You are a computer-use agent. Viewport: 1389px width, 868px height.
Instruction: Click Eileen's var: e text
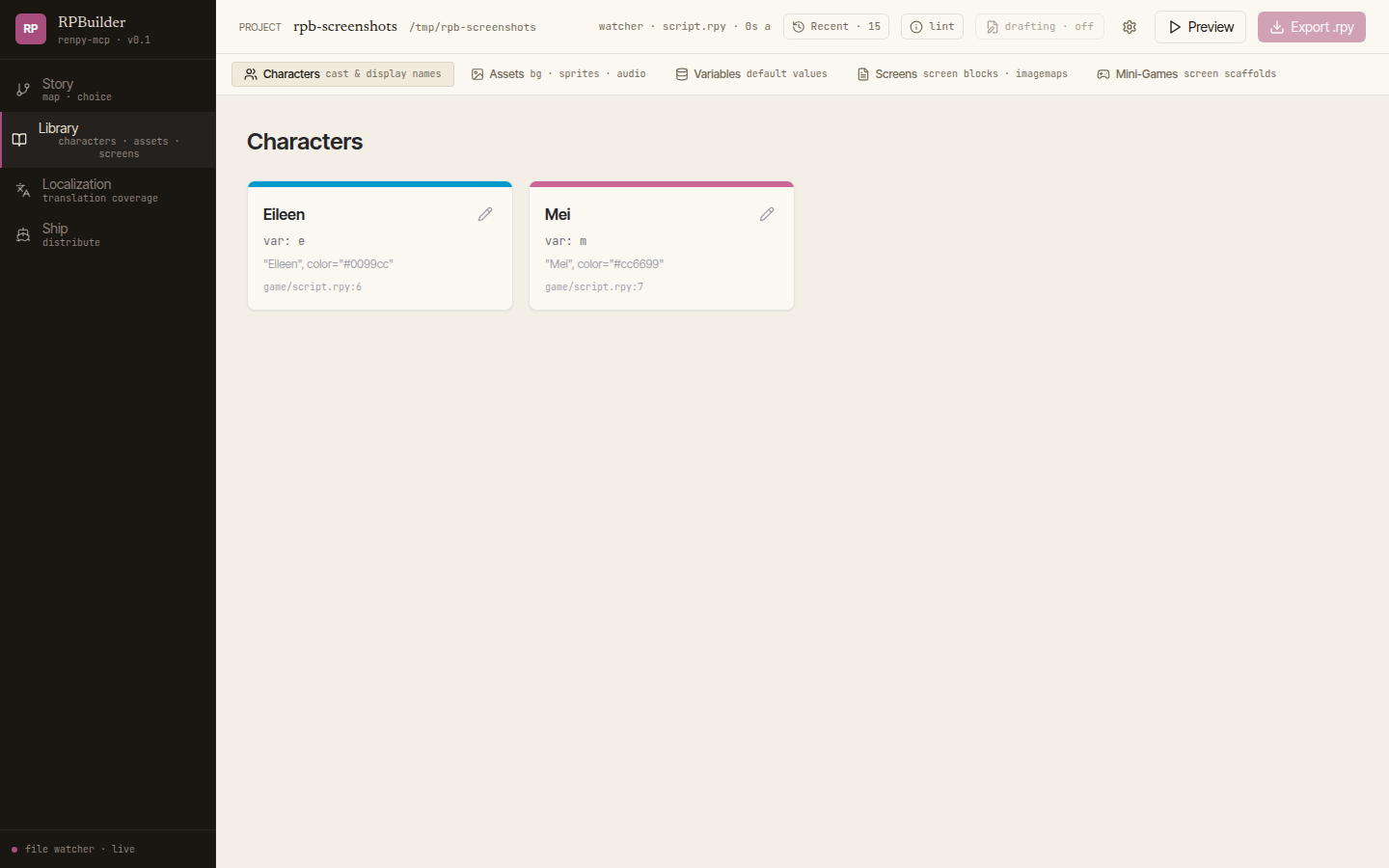coord(284,241)
